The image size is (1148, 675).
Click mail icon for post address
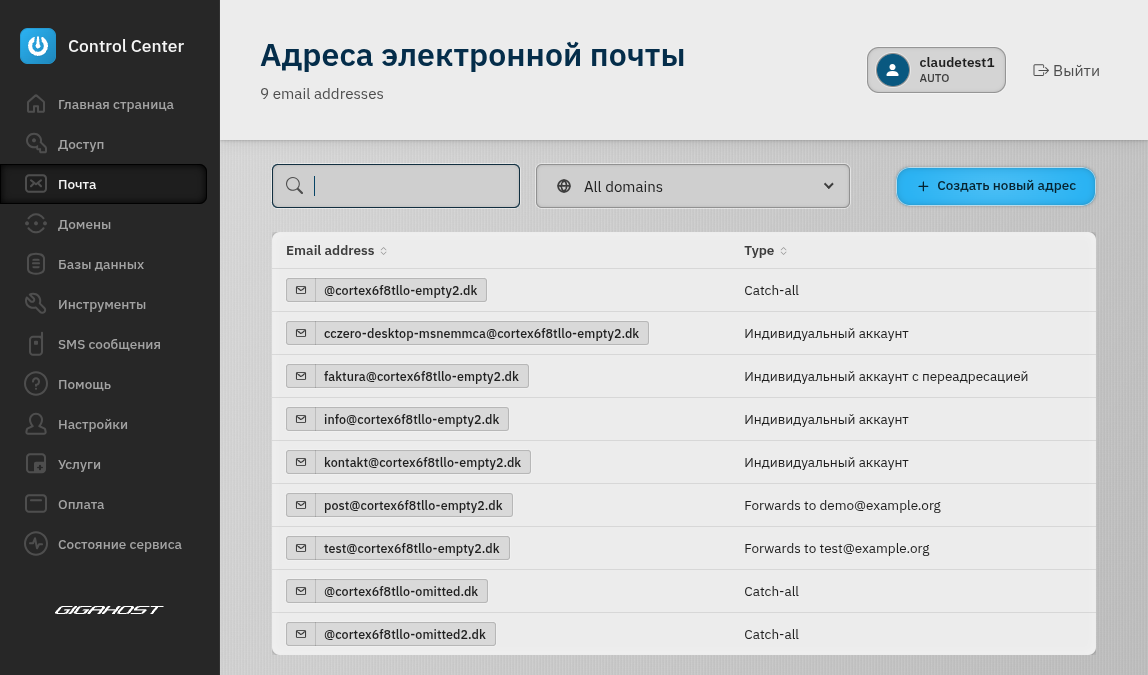[x=301, y=505]
